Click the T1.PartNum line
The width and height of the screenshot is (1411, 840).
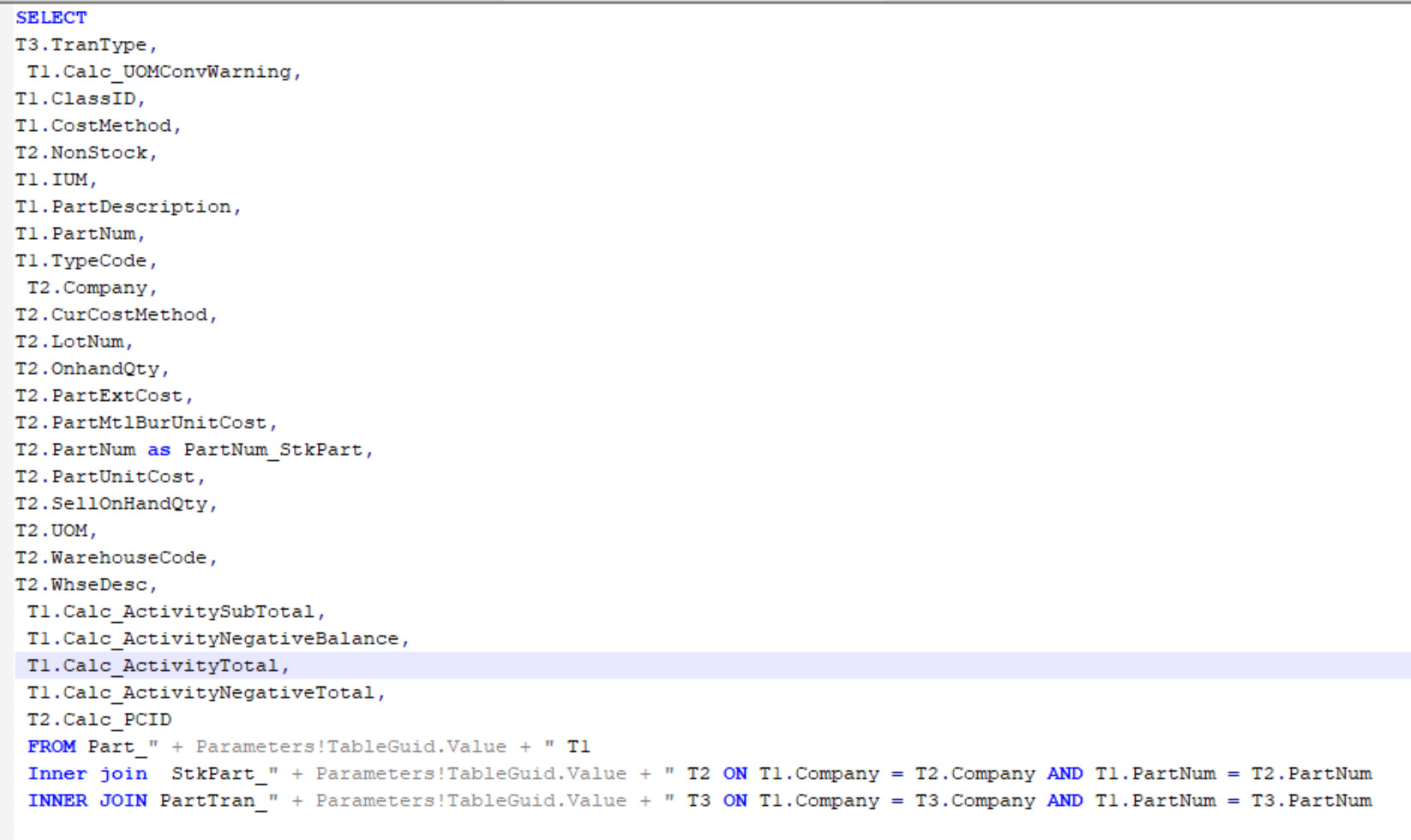[x=81, y=234]
